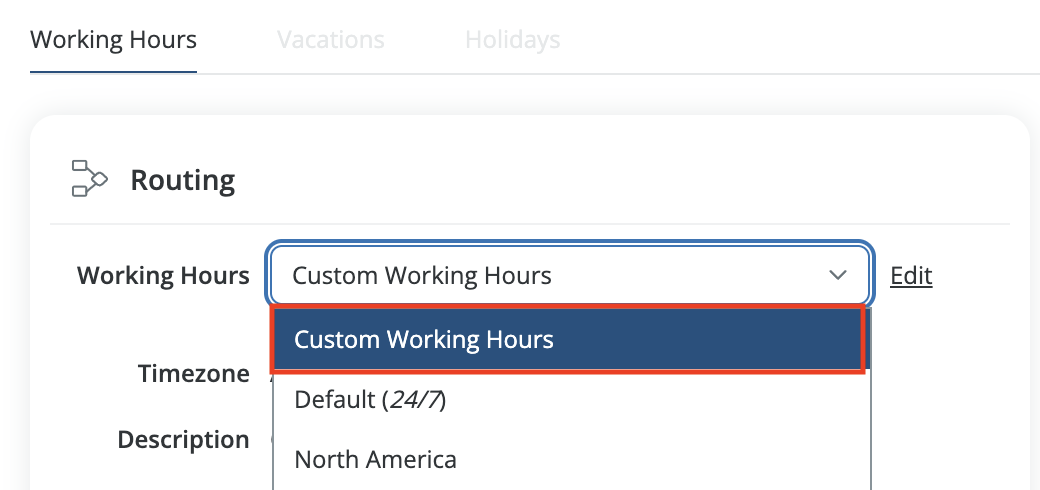The width and height of the screenshot is (1040, 490).
Task: Expand the Working Hours dropdown chevron
Action: point(838,275)
